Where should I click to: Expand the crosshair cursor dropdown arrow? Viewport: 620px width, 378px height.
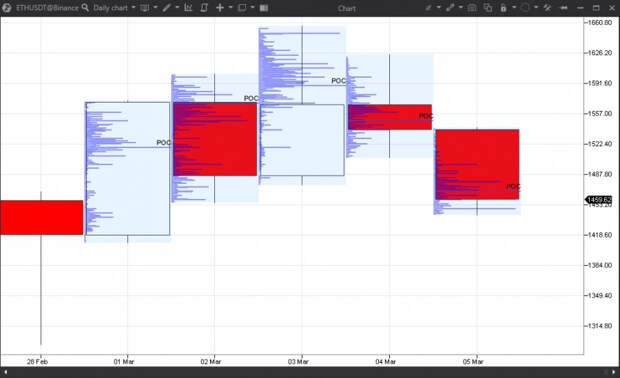[231, 8]
